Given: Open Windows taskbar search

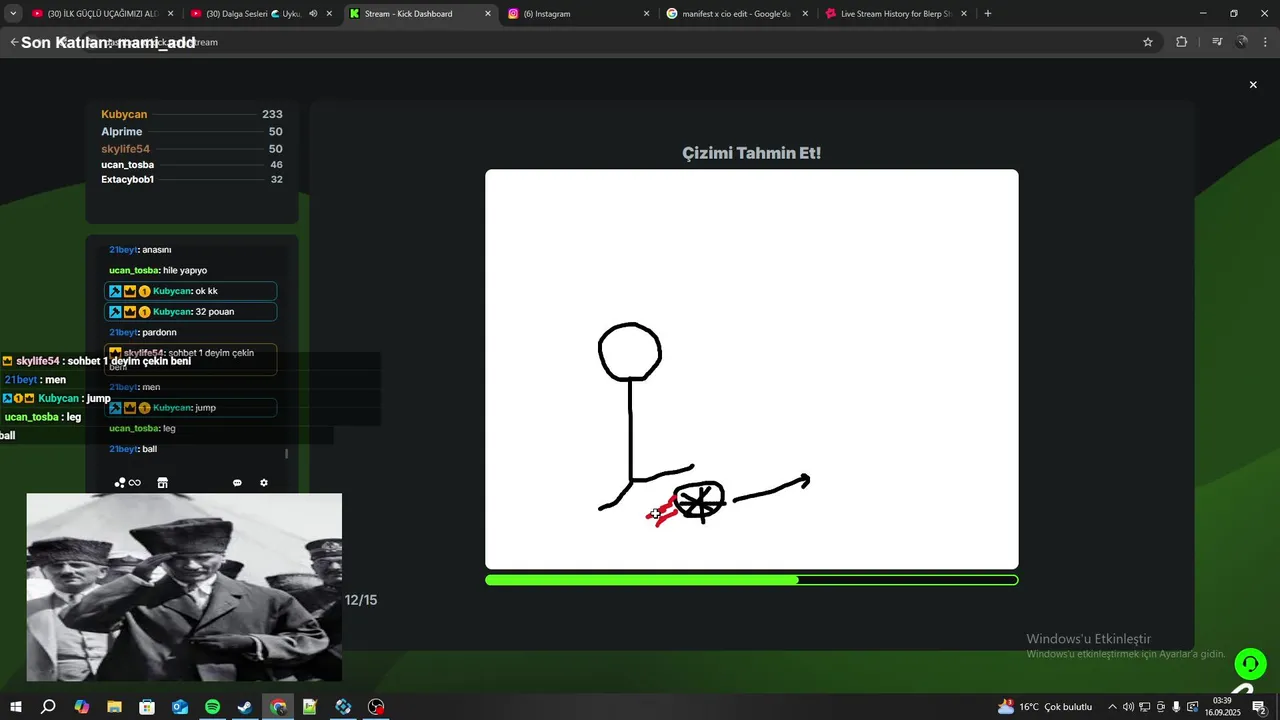Looking at the screenshot, I should coord(48,707).
